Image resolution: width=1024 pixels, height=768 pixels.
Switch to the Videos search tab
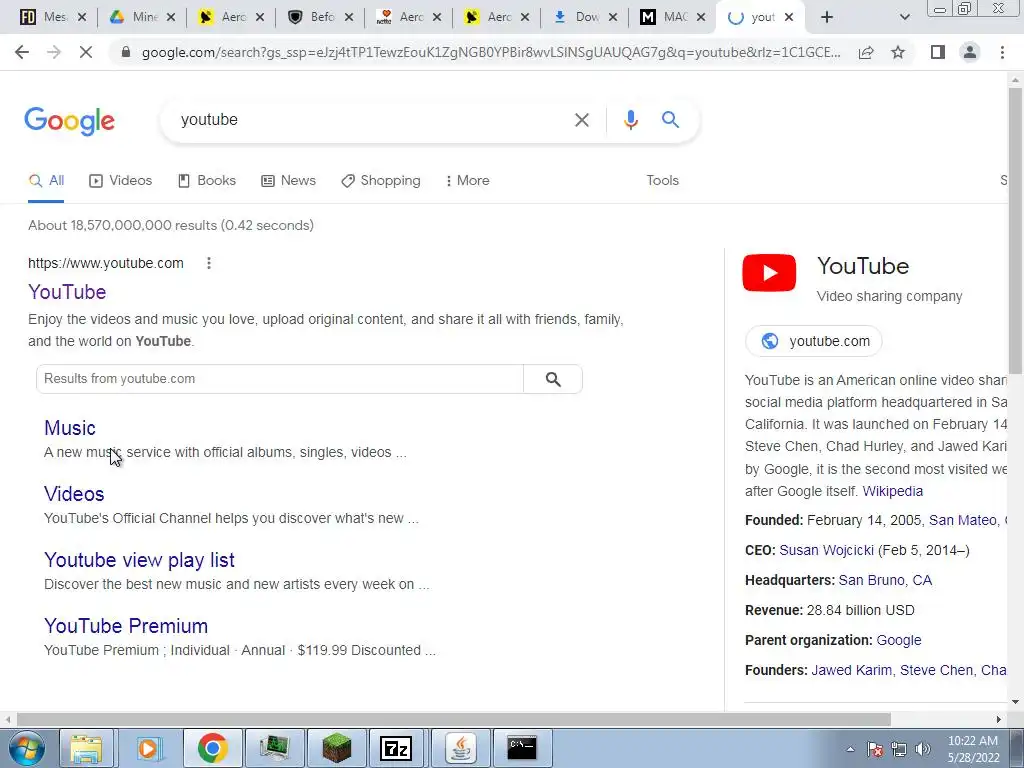coord(121,181)
